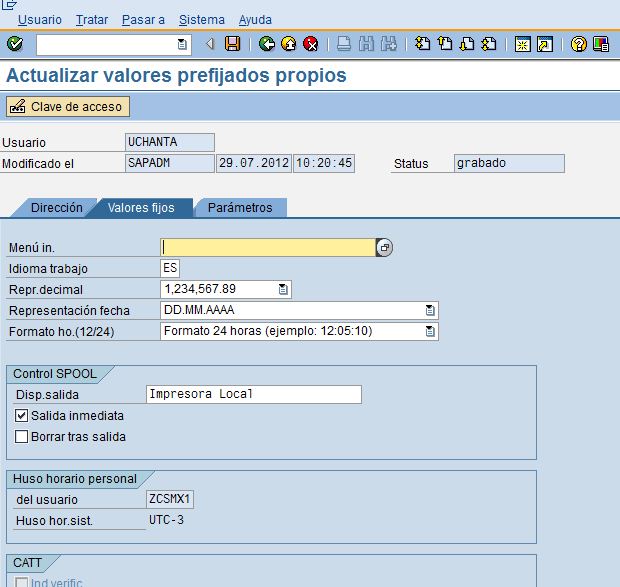The height and width of the screenshot is (587, 620).
Task: Open search help for Menú in.
Action: point(384,248)
